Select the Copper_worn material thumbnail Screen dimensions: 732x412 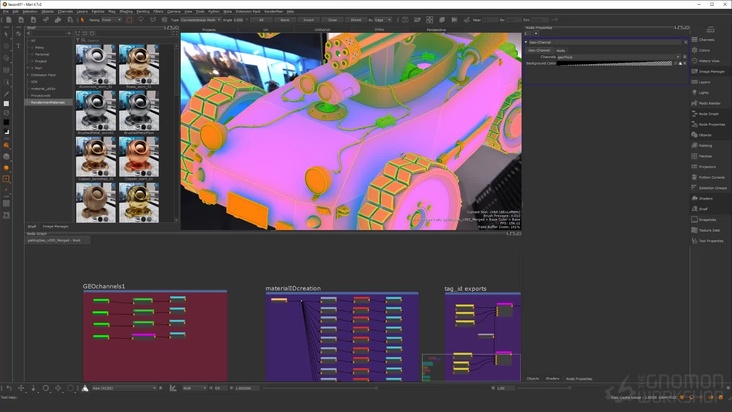point(138,154)
